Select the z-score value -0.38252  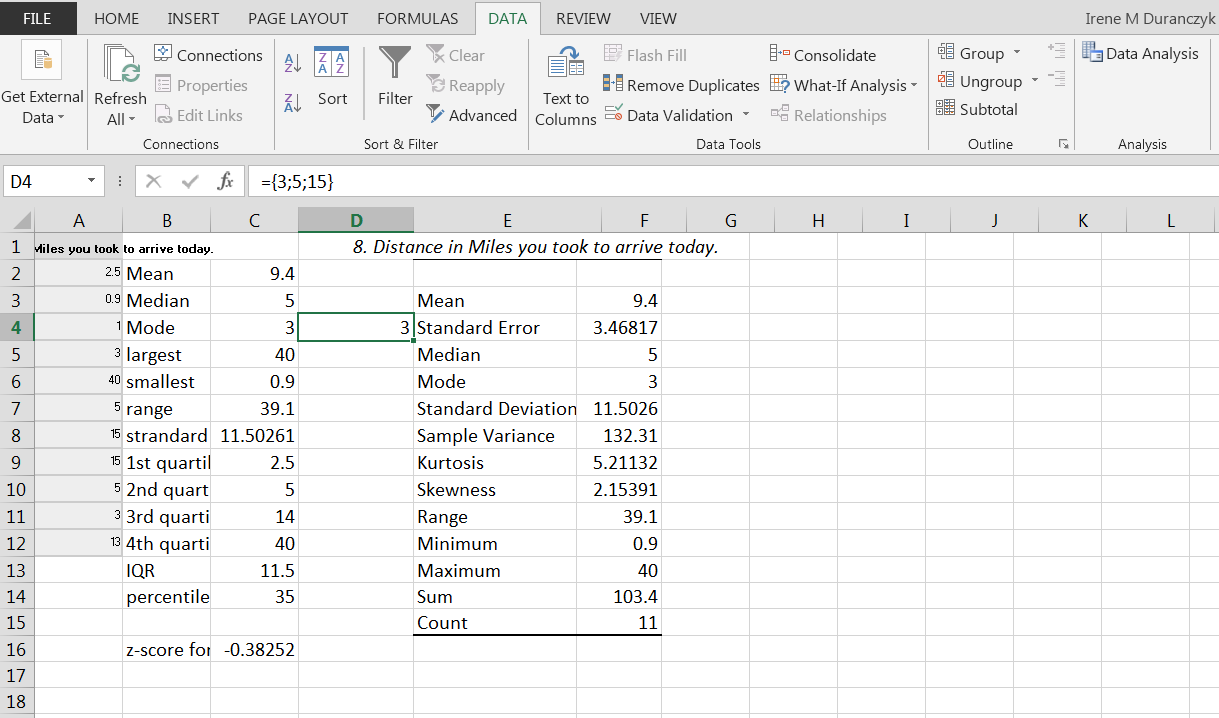click(254, 649)
